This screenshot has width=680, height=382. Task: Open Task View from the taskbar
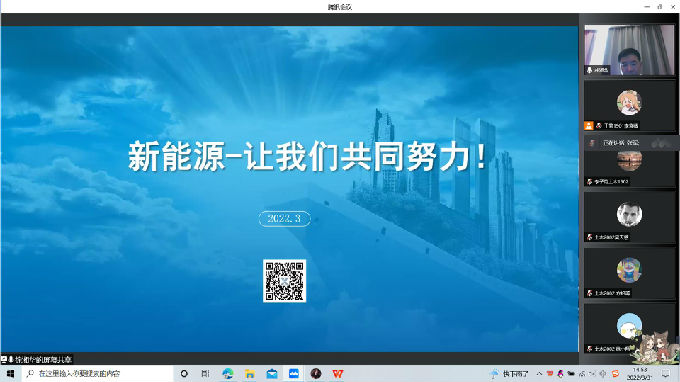point(206,373)
